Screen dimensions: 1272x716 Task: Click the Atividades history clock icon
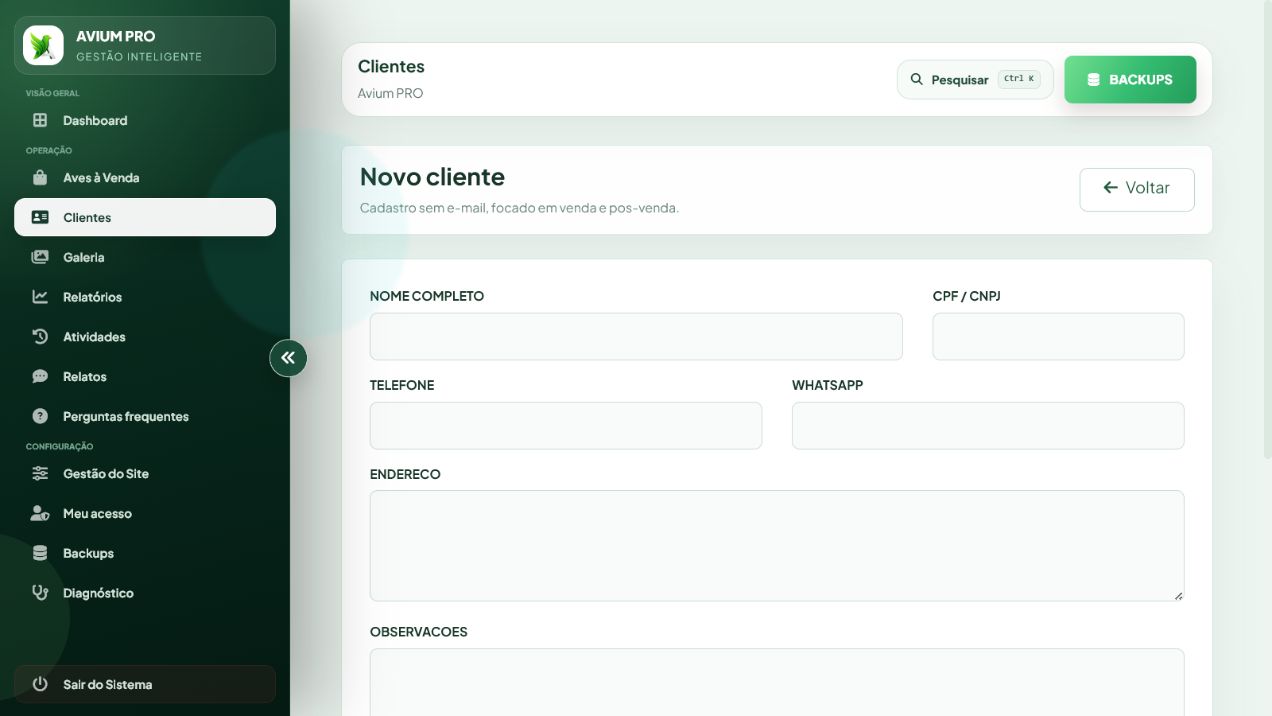40,337
